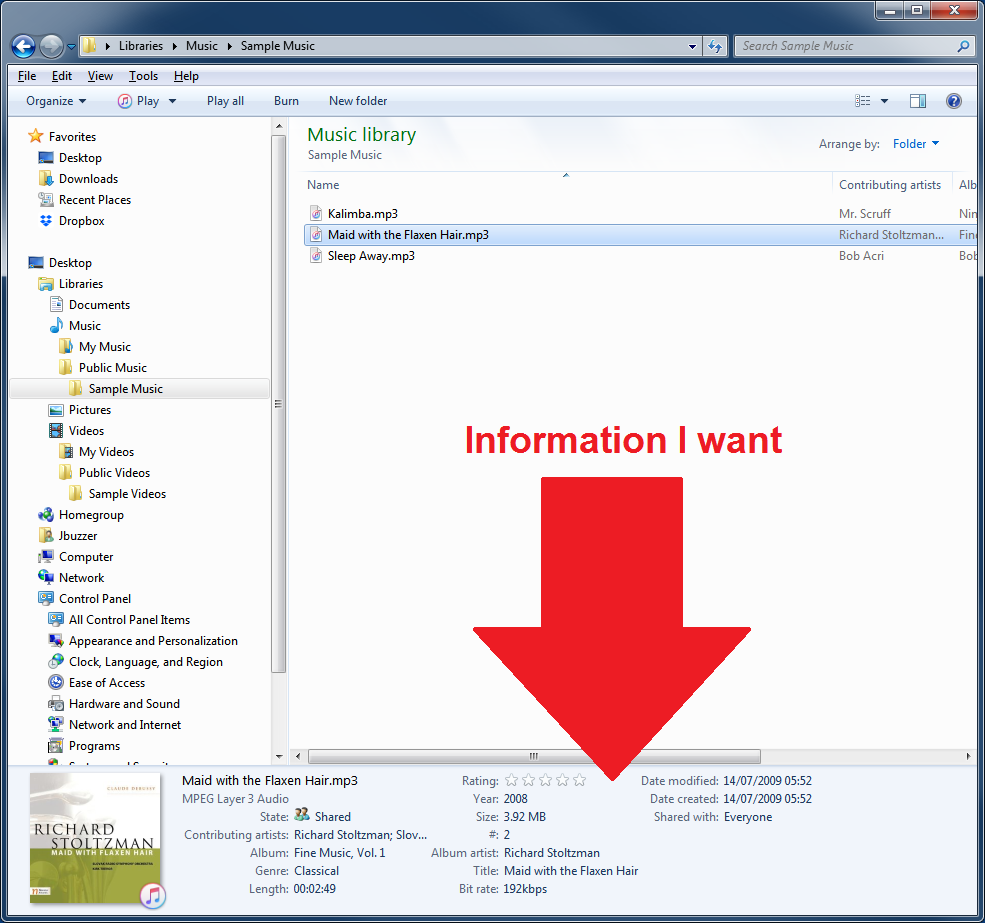Click the Dropbox icon in Favorites
Image resolution: width=985 pixels, height=923 pixels.
point(46,221)
